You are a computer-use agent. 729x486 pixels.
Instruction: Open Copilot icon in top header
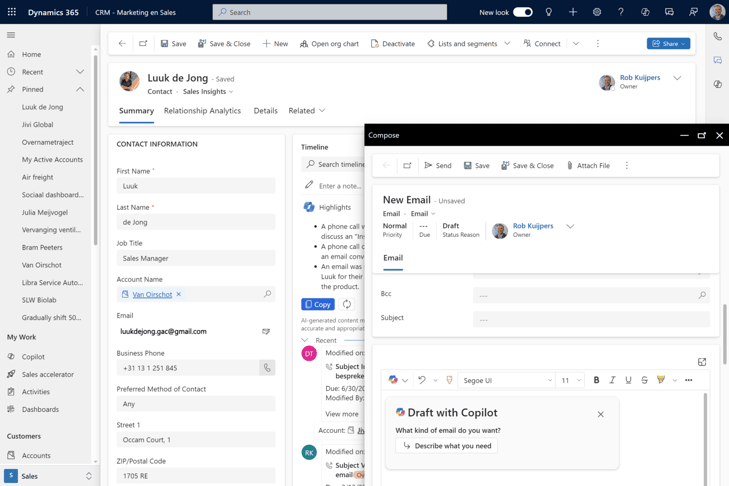click(x=645, y=12)
